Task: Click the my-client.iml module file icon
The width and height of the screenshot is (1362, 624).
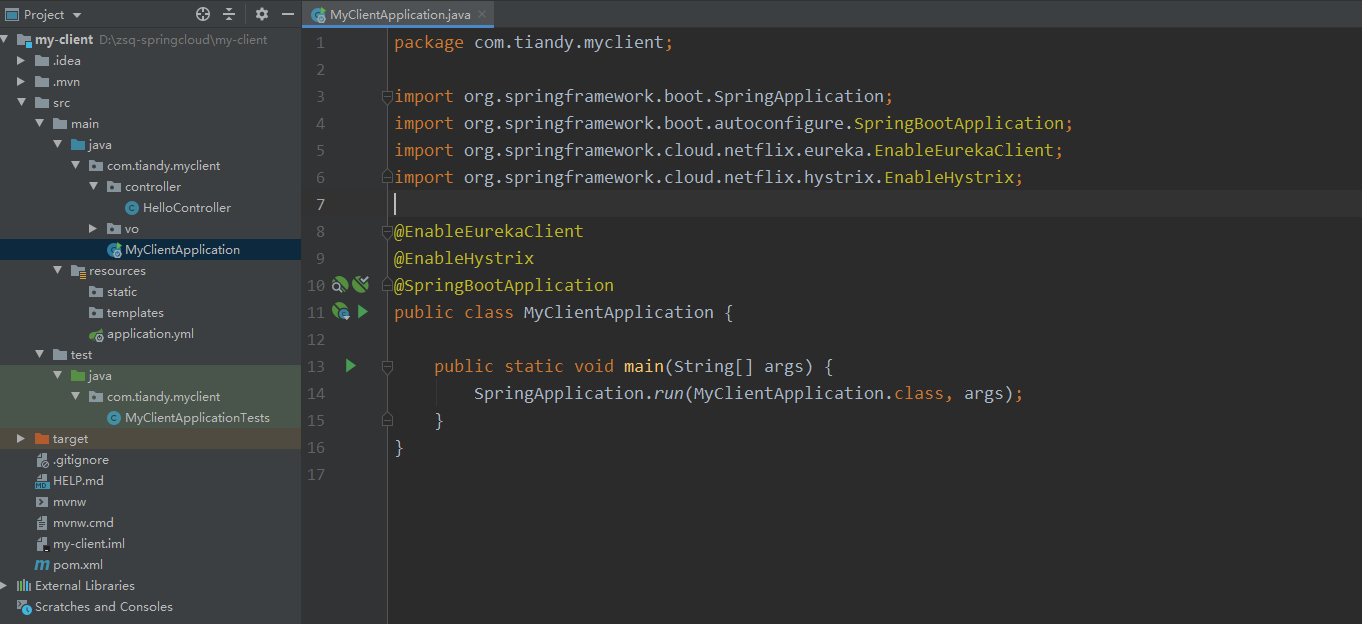Action: pos(42,544)
